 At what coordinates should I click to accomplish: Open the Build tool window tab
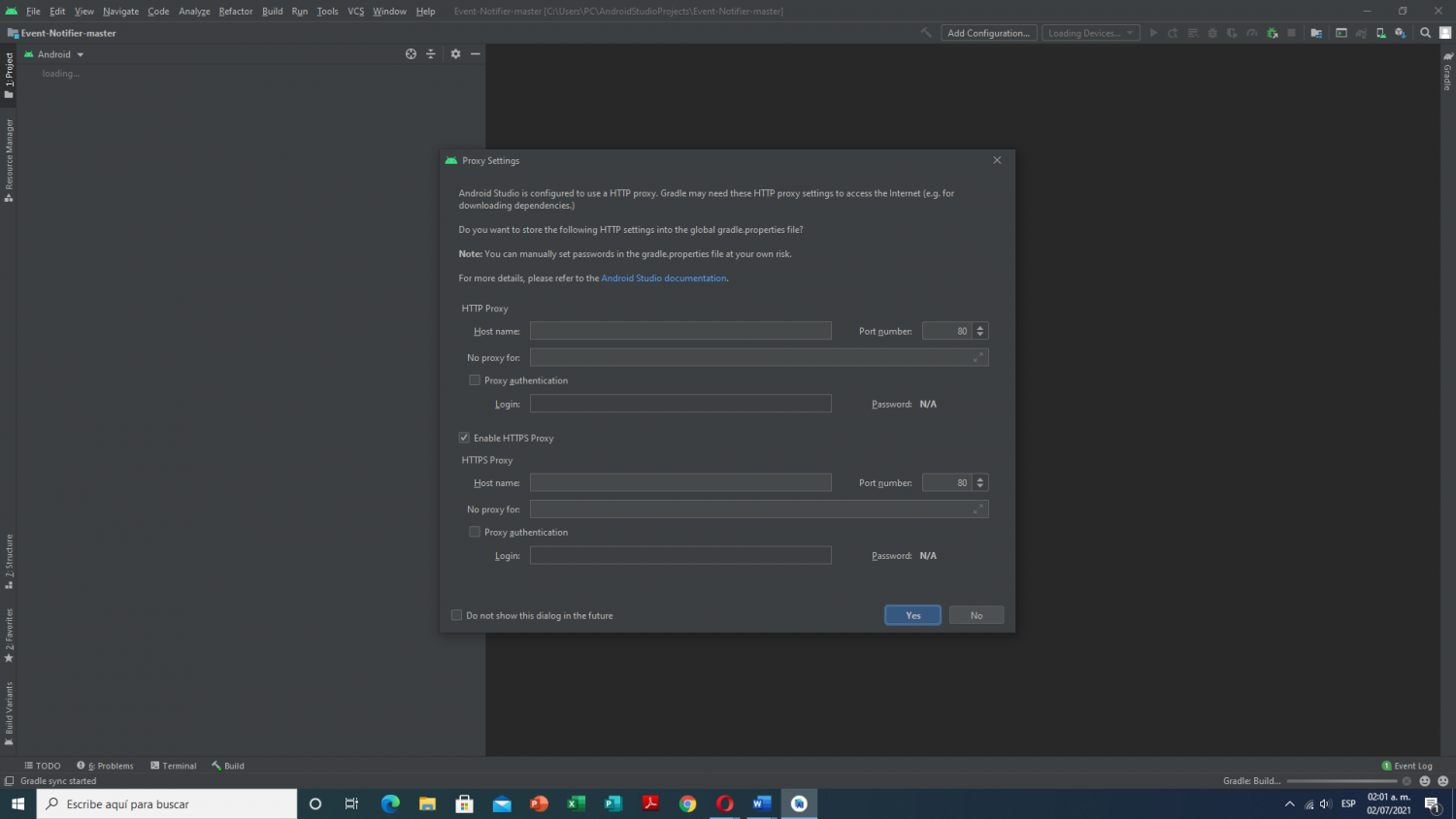click(228, 766)
